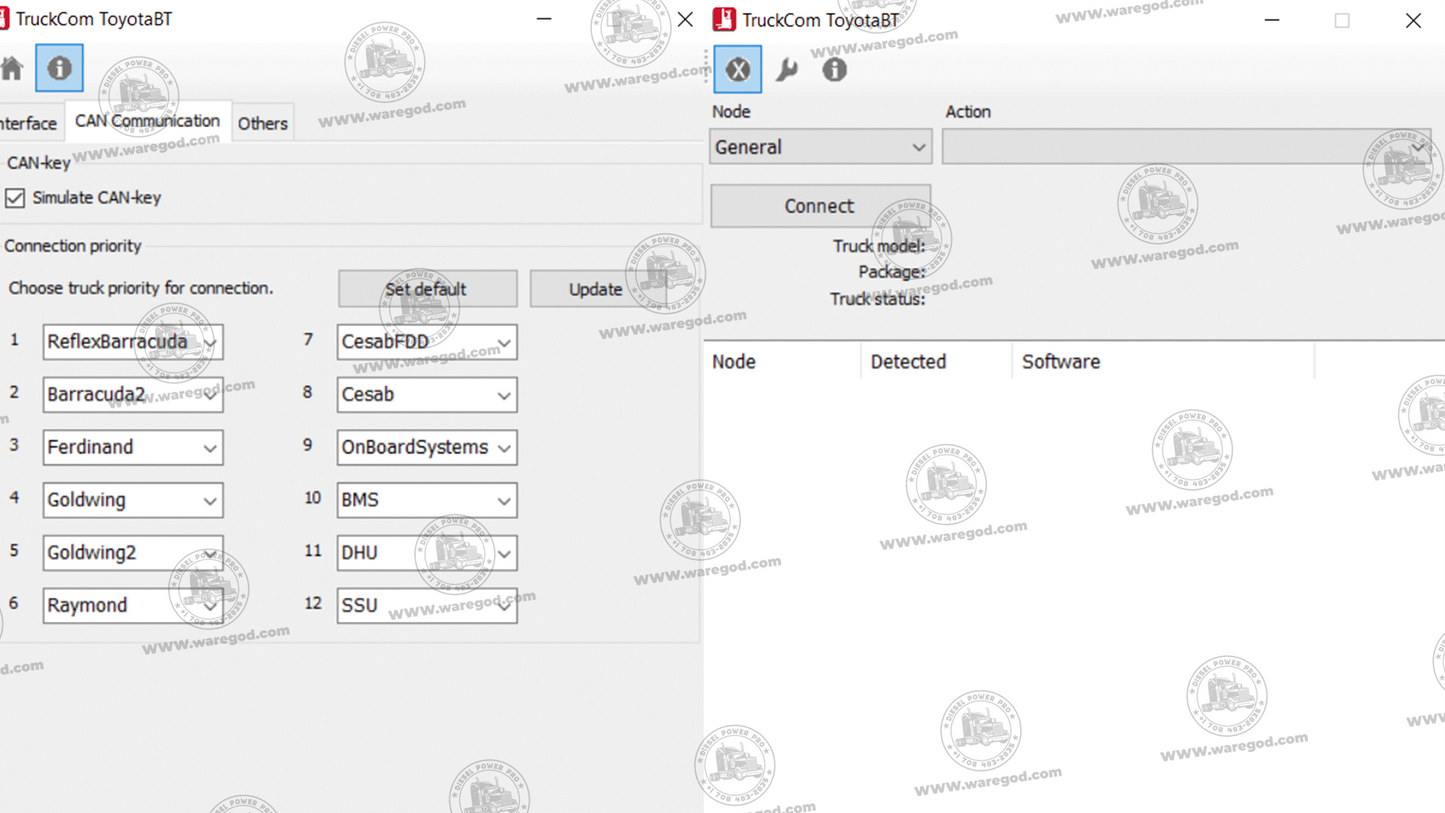Image resolution: width=1445 pixels, height=813 pixels.
Task: Click the 'Package:' label
Action: 891,272
